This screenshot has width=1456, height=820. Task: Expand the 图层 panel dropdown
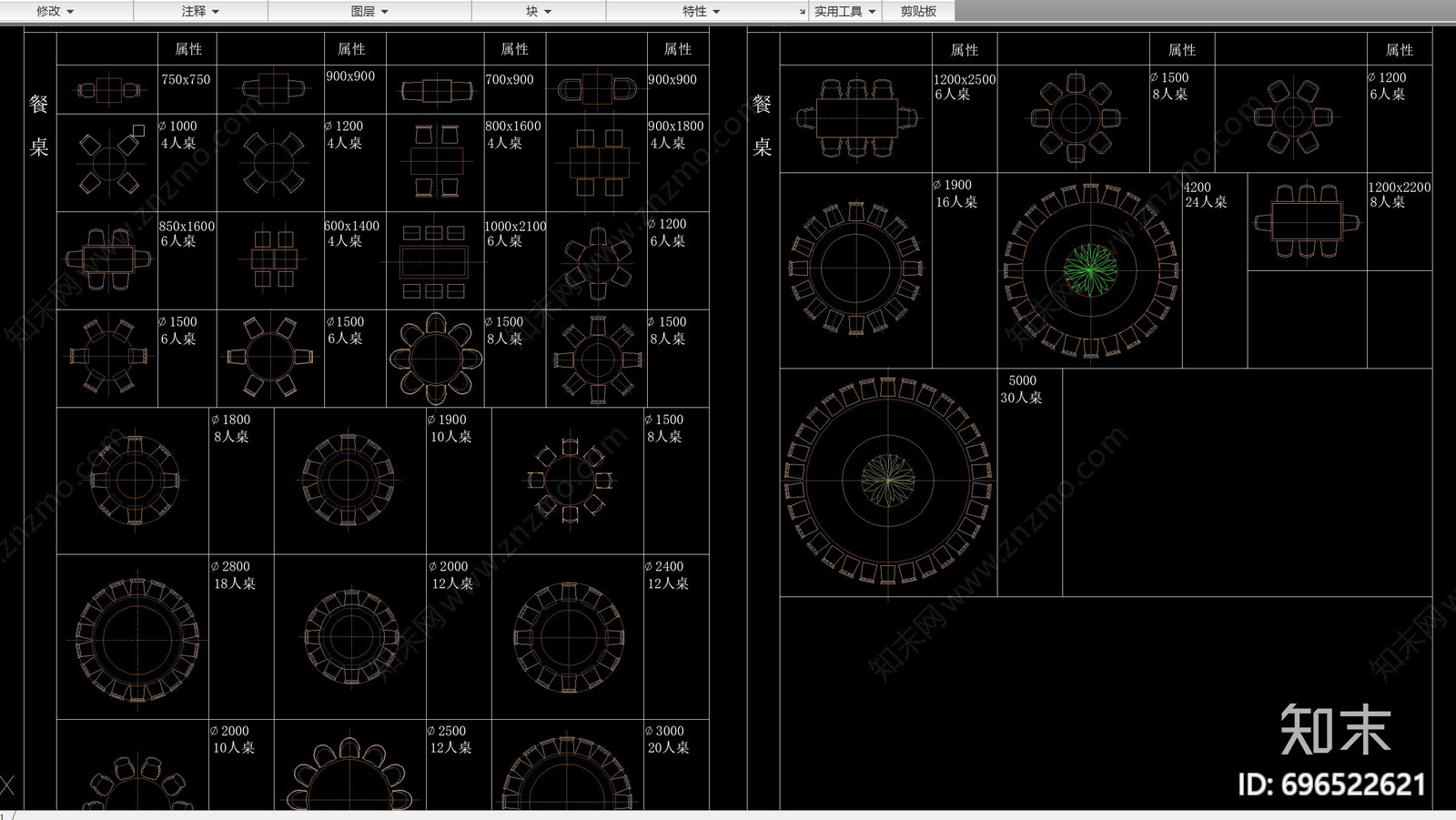[369, 11]
